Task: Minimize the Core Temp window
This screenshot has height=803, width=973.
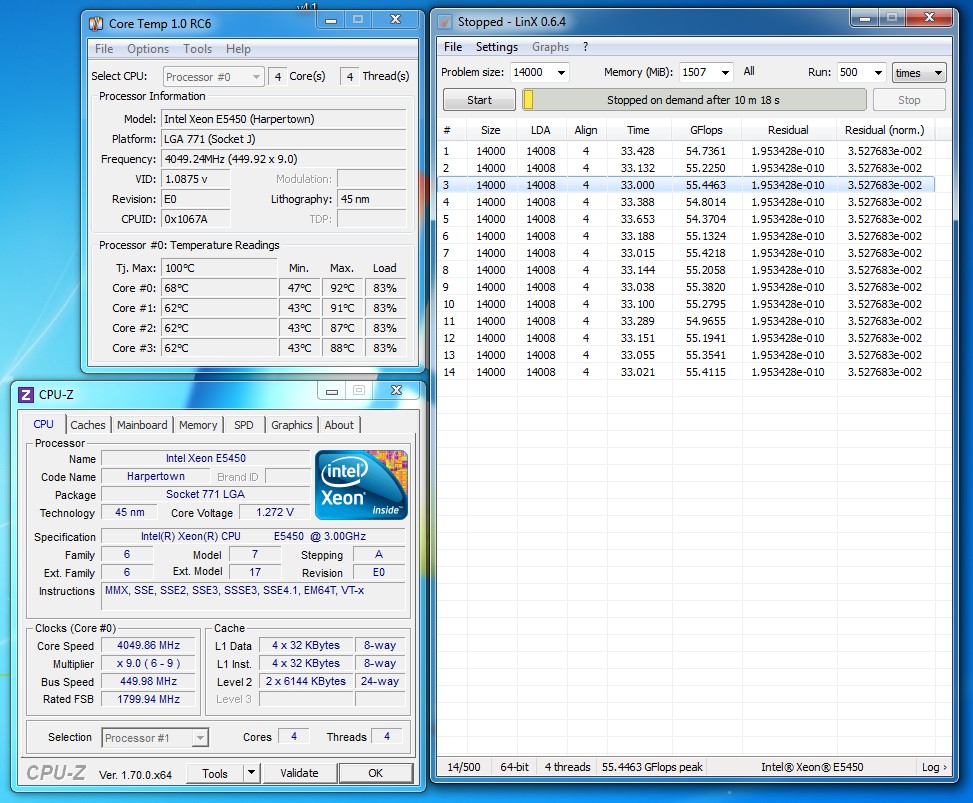Action: pos(331,20)
